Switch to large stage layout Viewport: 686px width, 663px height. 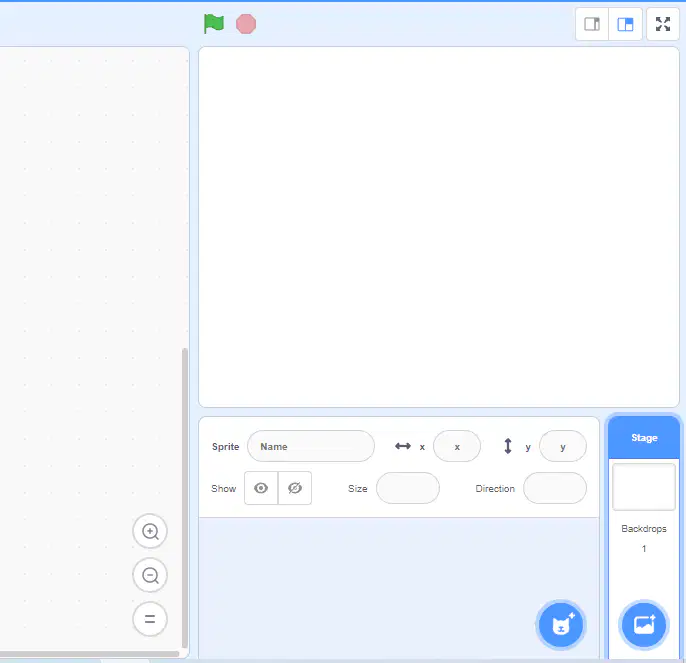(625, 24)
